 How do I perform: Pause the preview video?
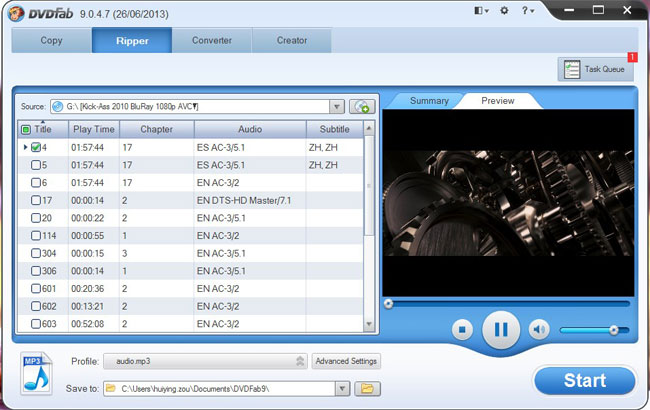click(x=501, y=330)
